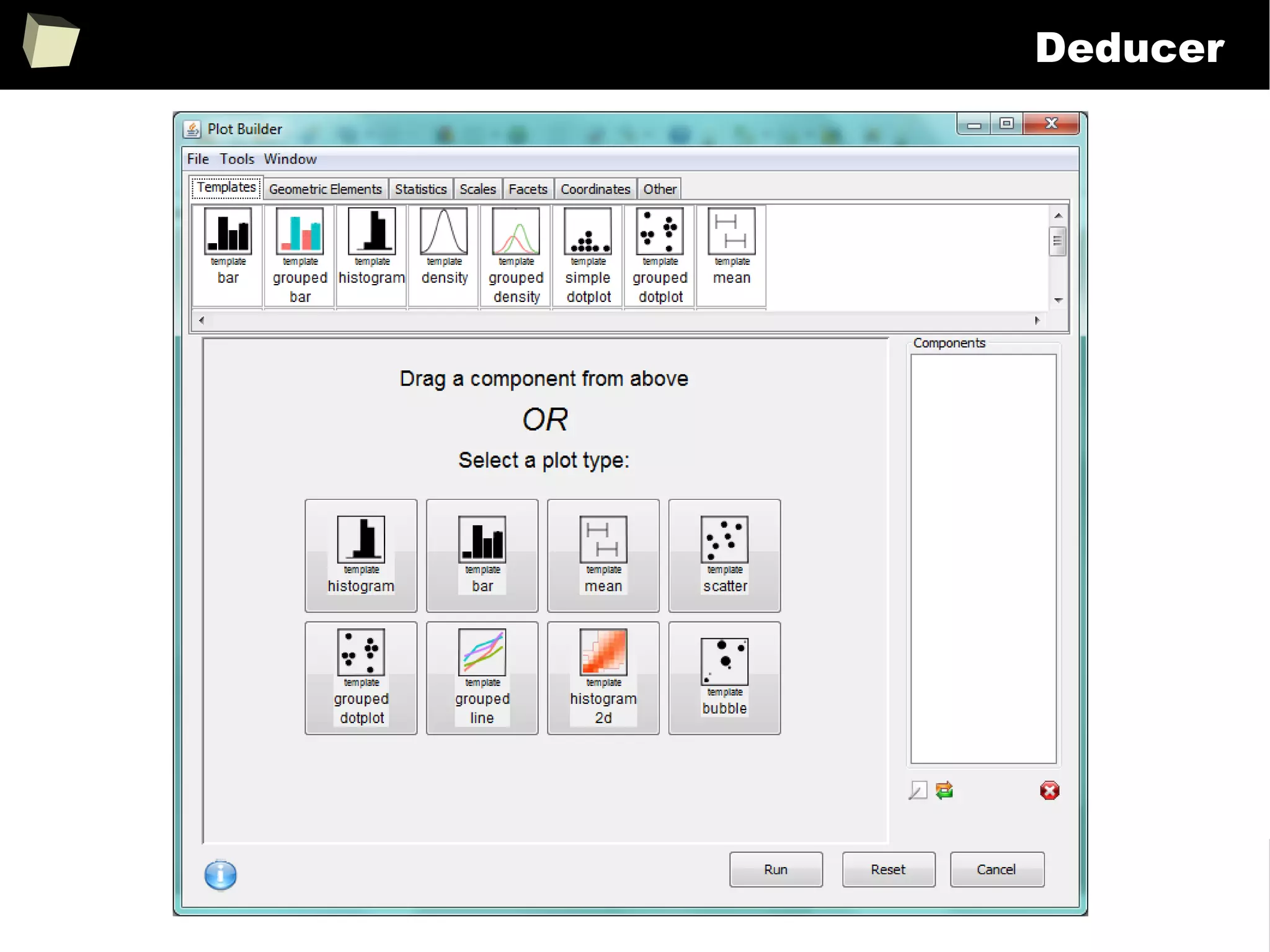Pick the histogram 2d plot type

click(x=603, y=678)
